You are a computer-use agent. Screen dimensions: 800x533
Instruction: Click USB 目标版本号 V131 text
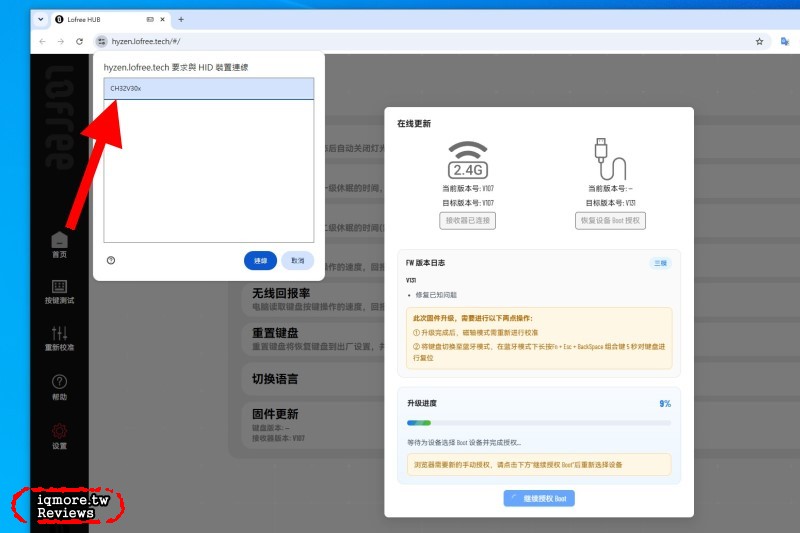click(610, 203)
